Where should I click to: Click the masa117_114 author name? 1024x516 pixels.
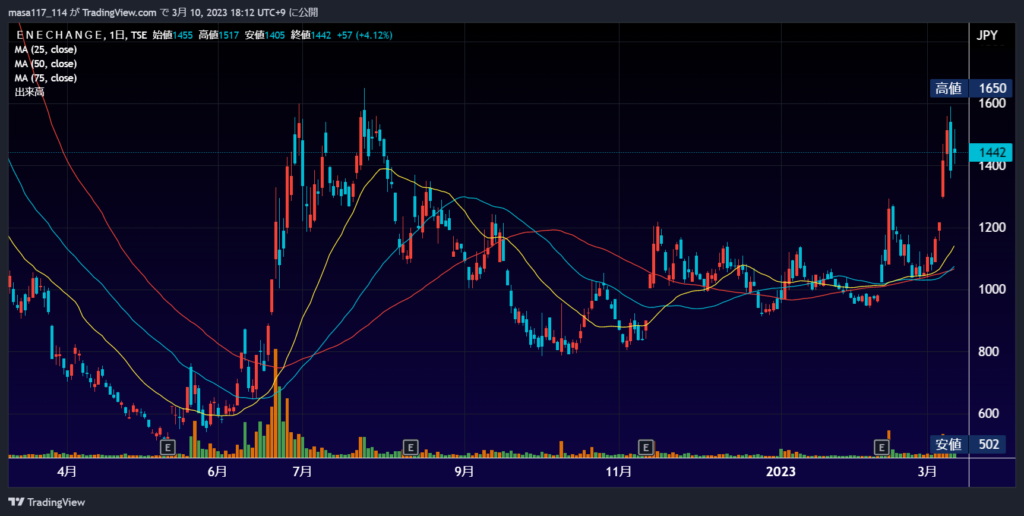click(37, 12)
